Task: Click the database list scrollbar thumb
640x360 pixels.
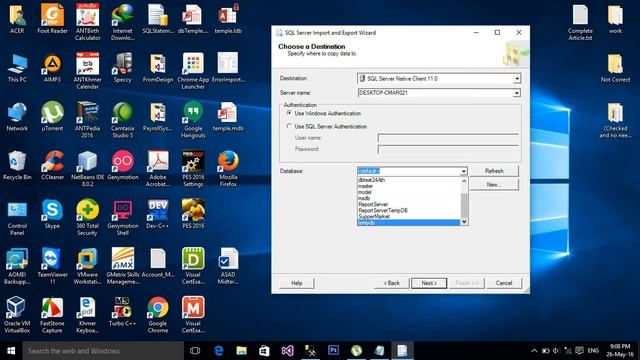Action: tap(464, 205)
